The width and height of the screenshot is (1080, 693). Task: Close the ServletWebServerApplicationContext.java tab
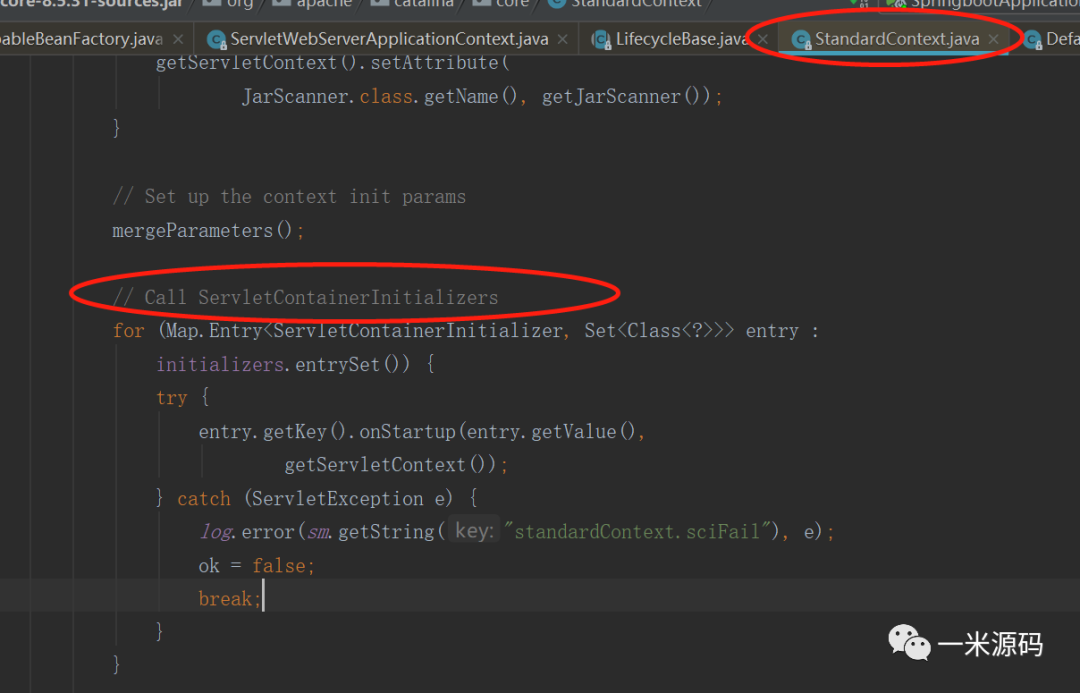click(x=563, y=40)
